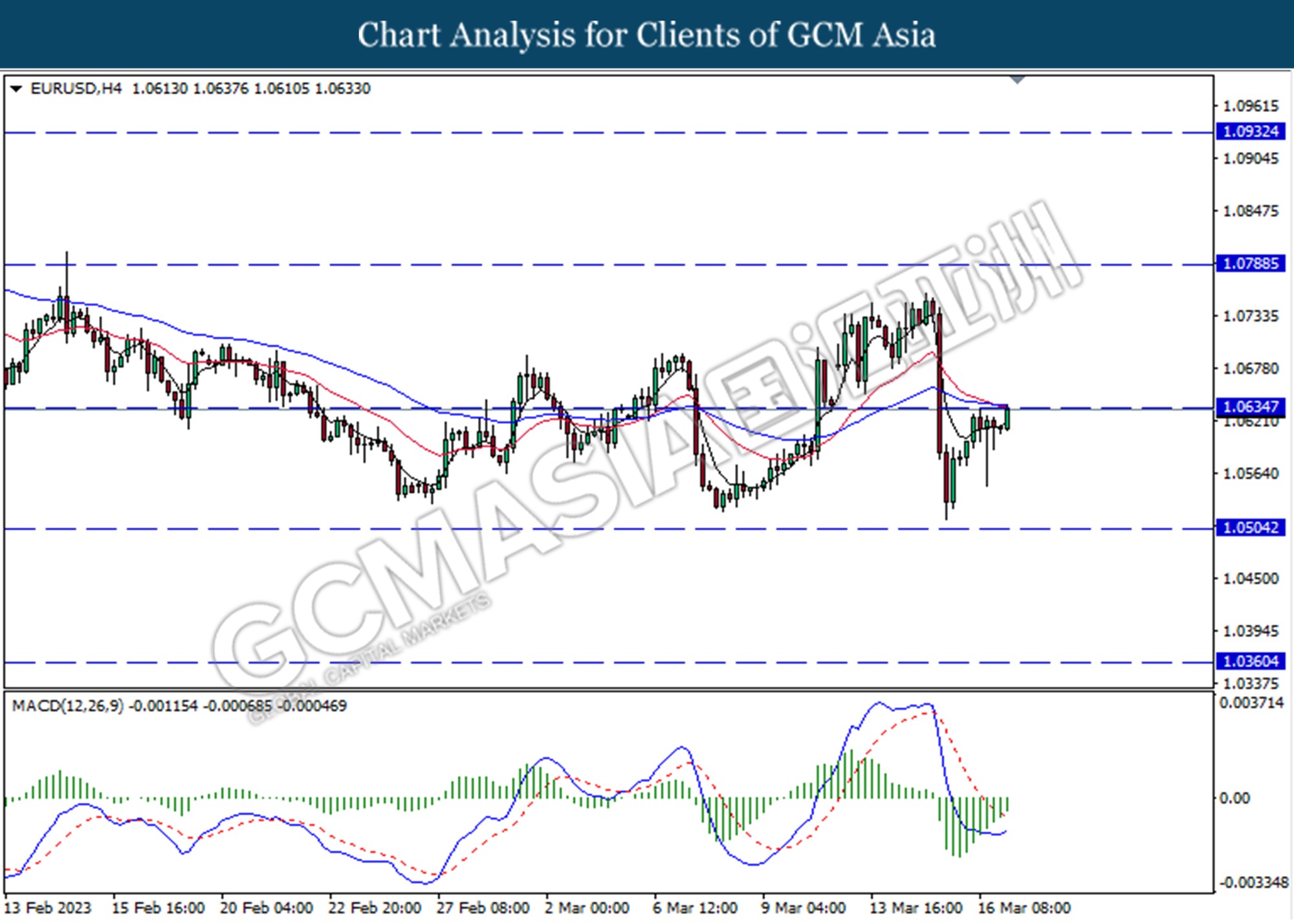This screenshot has width=1294, height=924.
Task: Click the 13 Mar 16:00 time label
Action: [x=916, y=908]
